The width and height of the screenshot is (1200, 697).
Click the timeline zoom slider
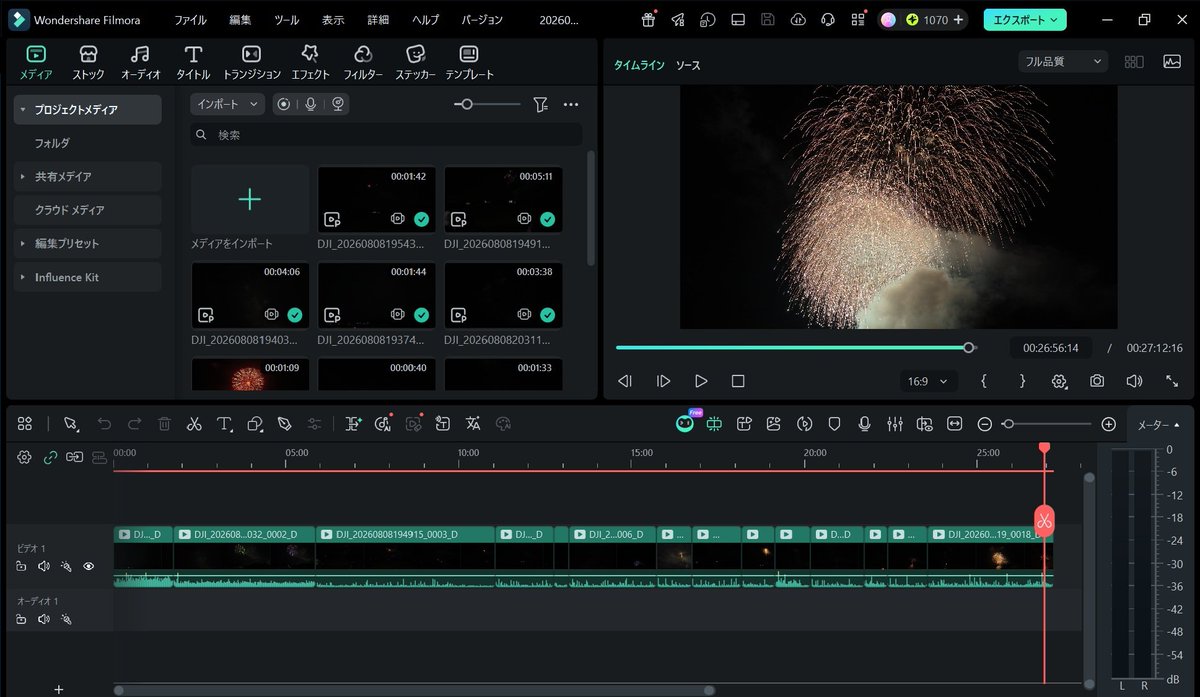pyautogui.click(x=1047, y=424)
